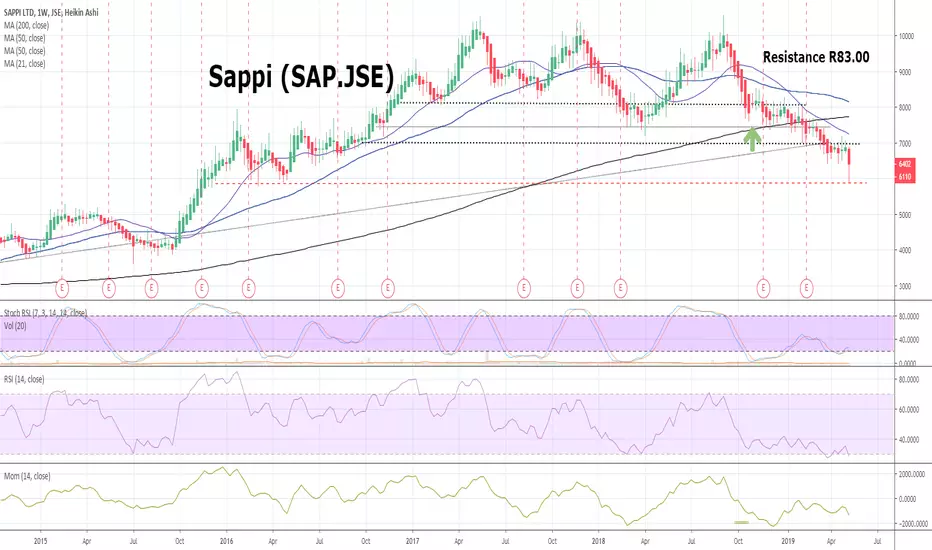Select the earnings marker around February 2018
Viewport: 932px width, 550px height.
pos(621,289)
